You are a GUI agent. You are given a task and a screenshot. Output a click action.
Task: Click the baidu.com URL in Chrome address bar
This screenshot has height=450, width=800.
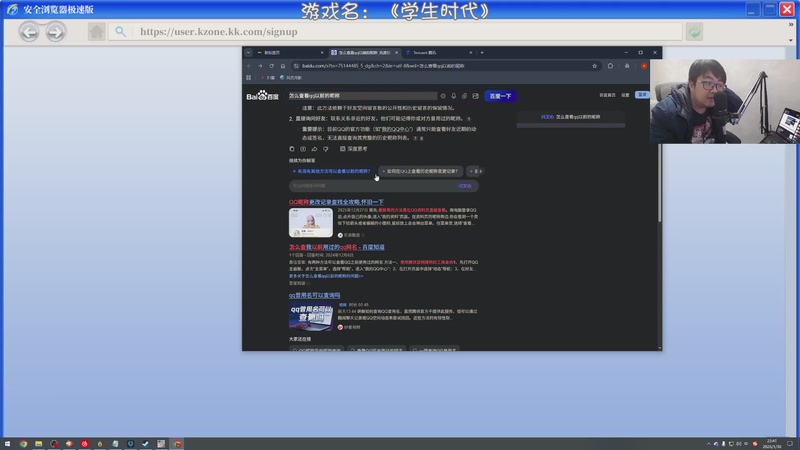pyautogui.click(x=383, y=66)
